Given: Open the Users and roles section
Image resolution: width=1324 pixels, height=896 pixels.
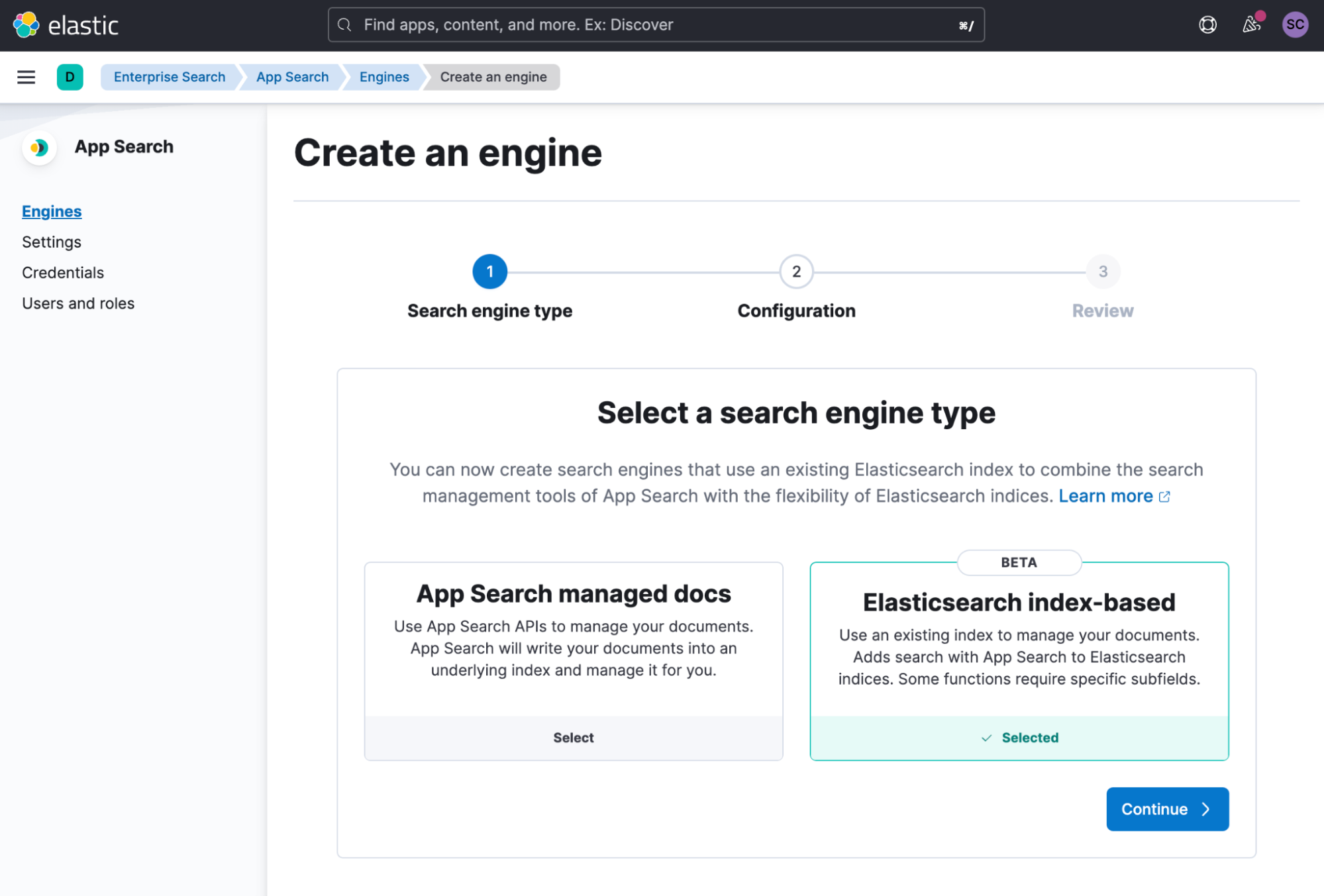Looking at the screenshot, I should [78, 302].
